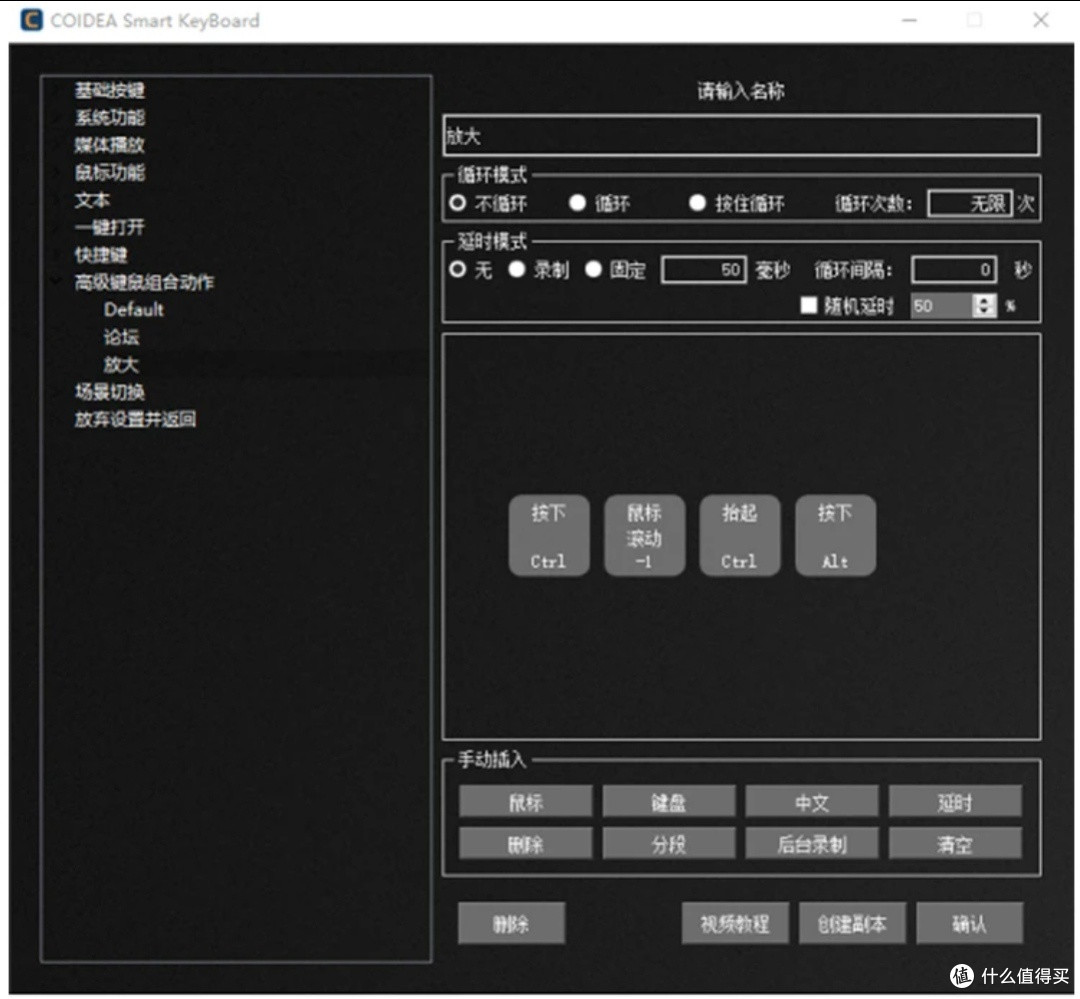The image size is (1080, 999).
Task: Click the 鼠标 manual insert button
Action: point(526,802)
